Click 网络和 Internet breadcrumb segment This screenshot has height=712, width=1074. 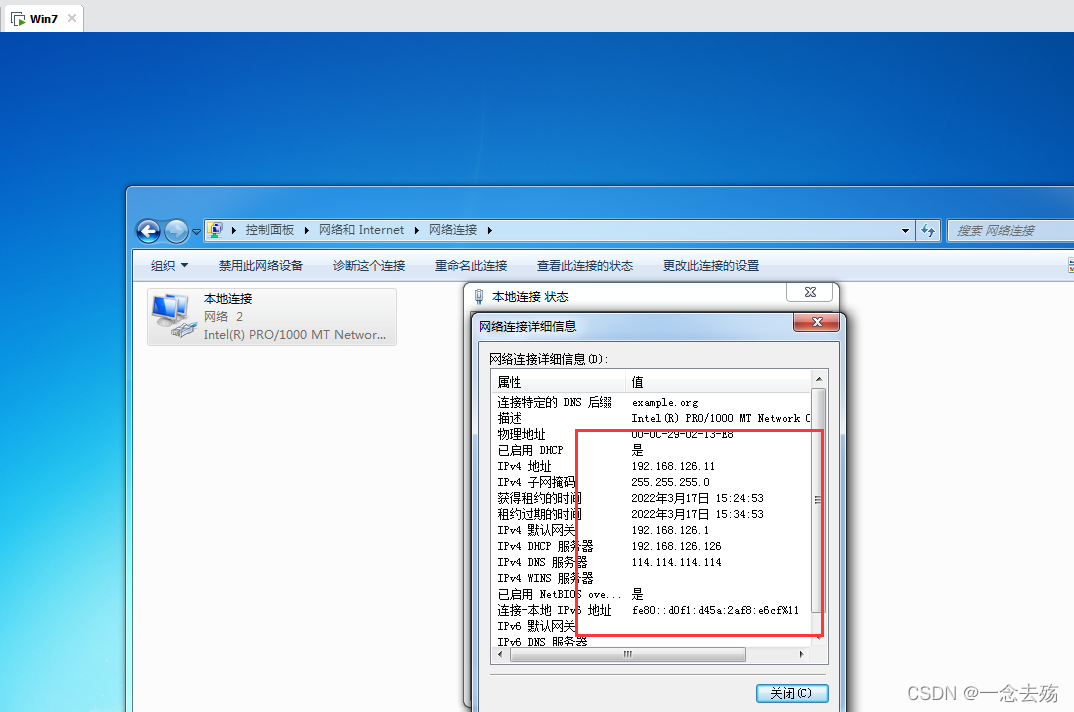(x=361, y=230)
